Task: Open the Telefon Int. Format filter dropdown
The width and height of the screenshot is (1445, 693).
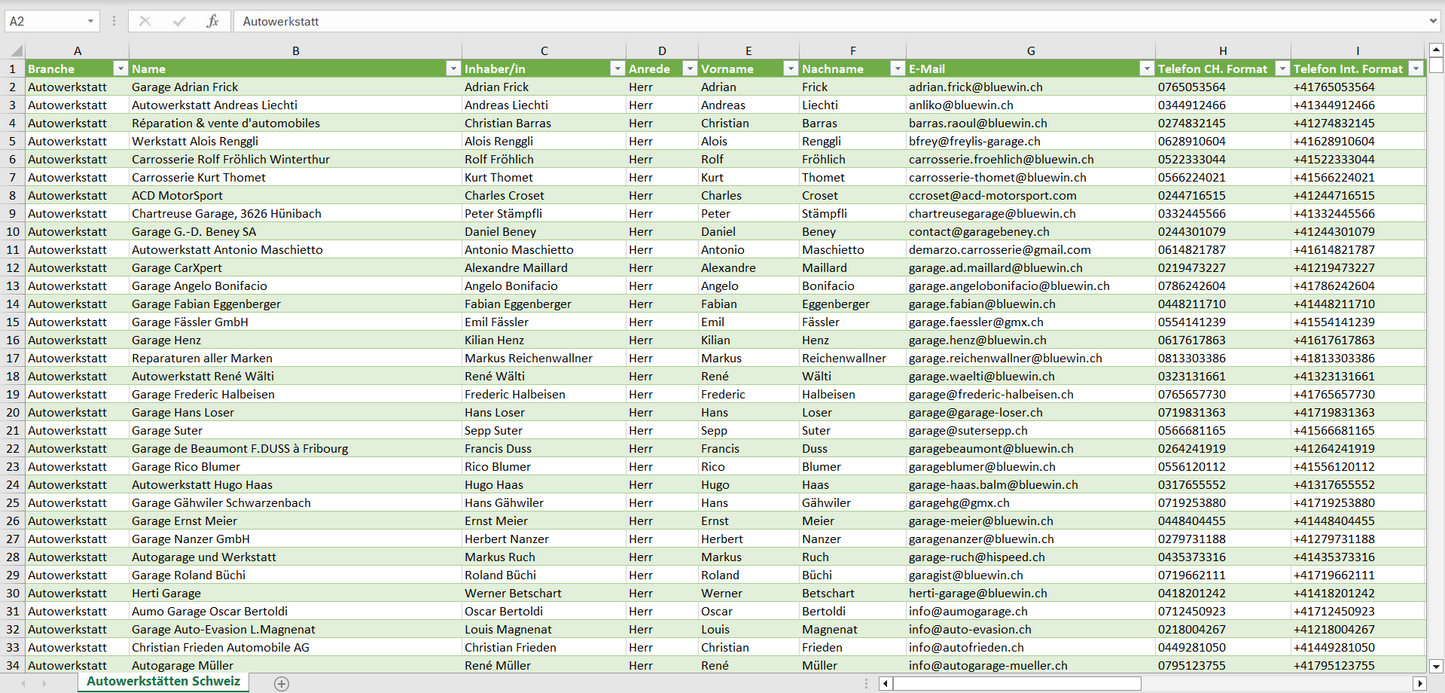Action: point(1415,69)
